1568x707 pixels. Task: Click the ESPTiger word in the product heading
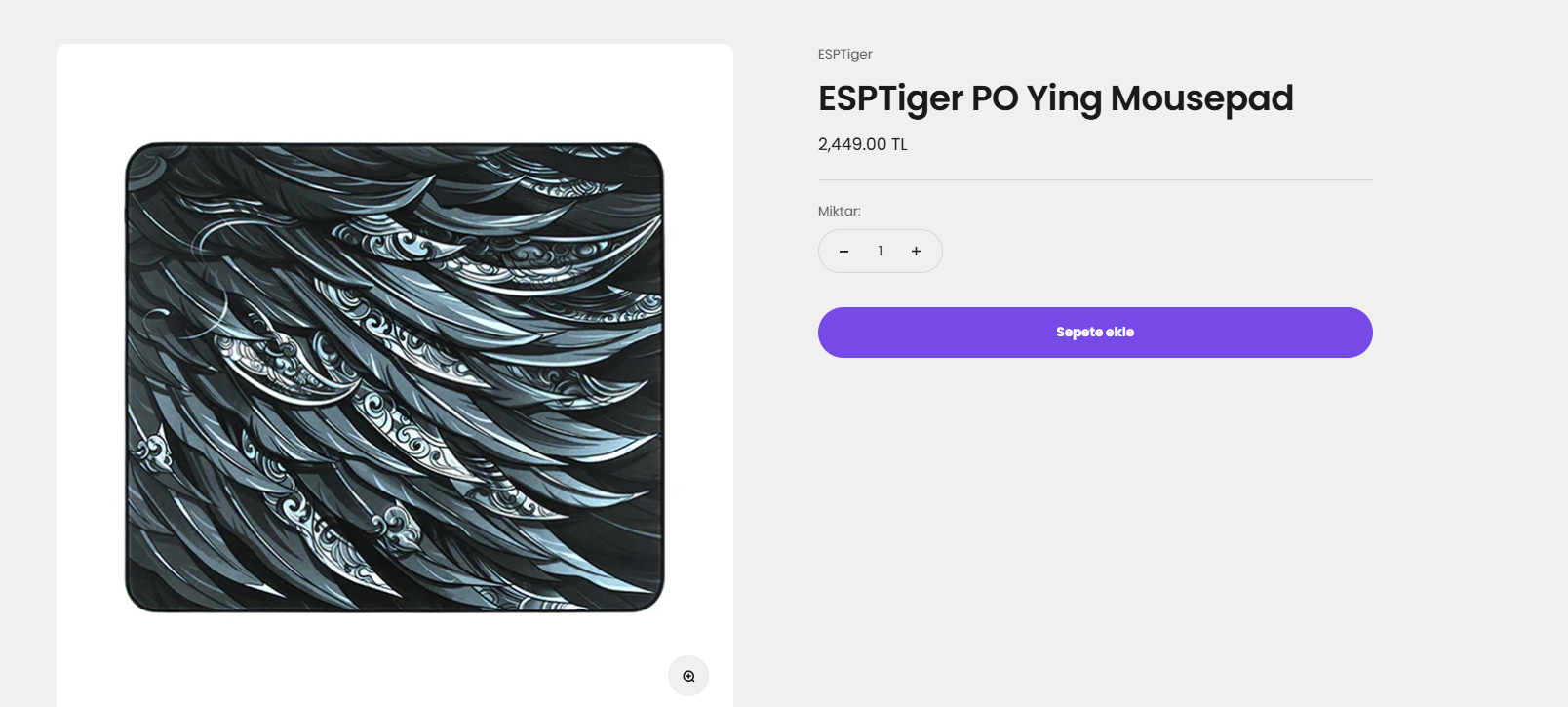coord(891,98)
